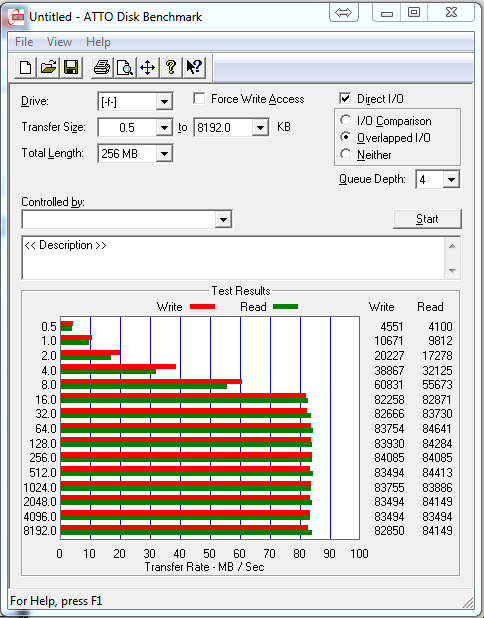
Task: Print results with the printer icon
Action: click(102, 67)
